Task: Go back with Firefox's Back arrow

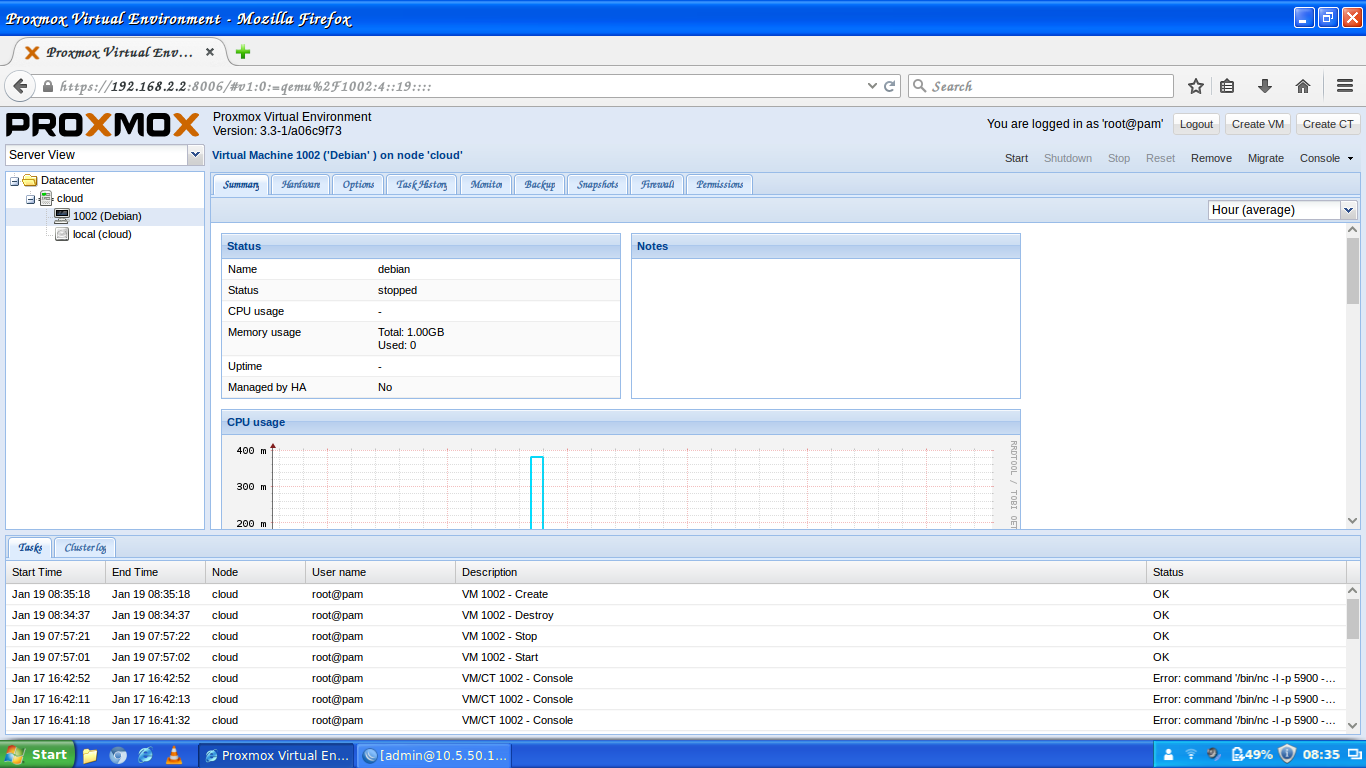Action: click(20, 86)
